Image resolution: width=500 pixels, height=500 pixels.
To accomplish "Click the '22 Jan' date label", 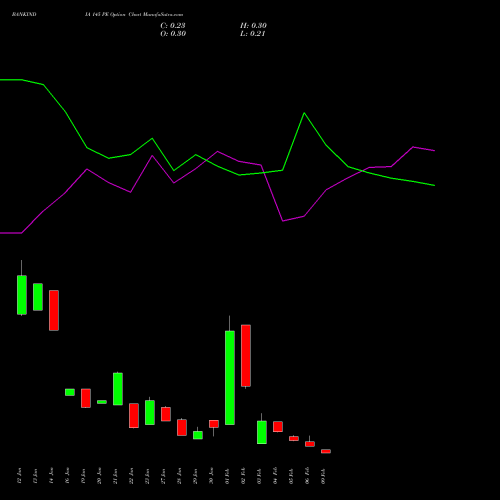I will [x=131, y=476].
